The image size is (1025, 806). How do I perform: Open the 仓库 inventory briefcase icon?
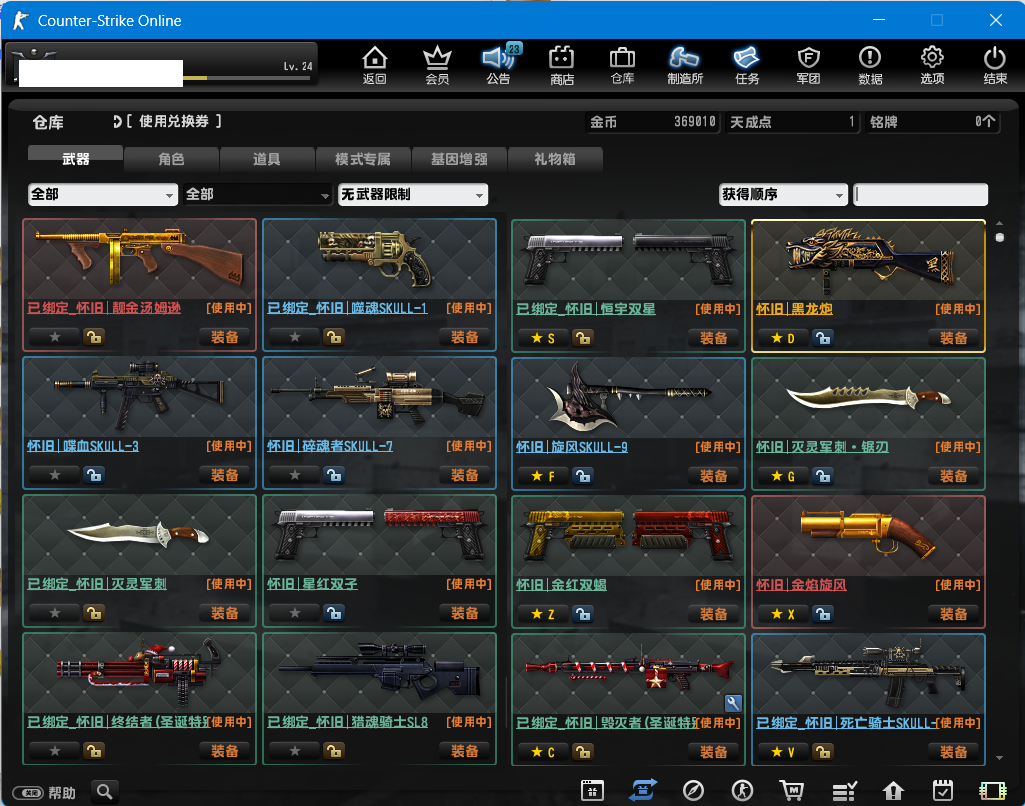622,65
